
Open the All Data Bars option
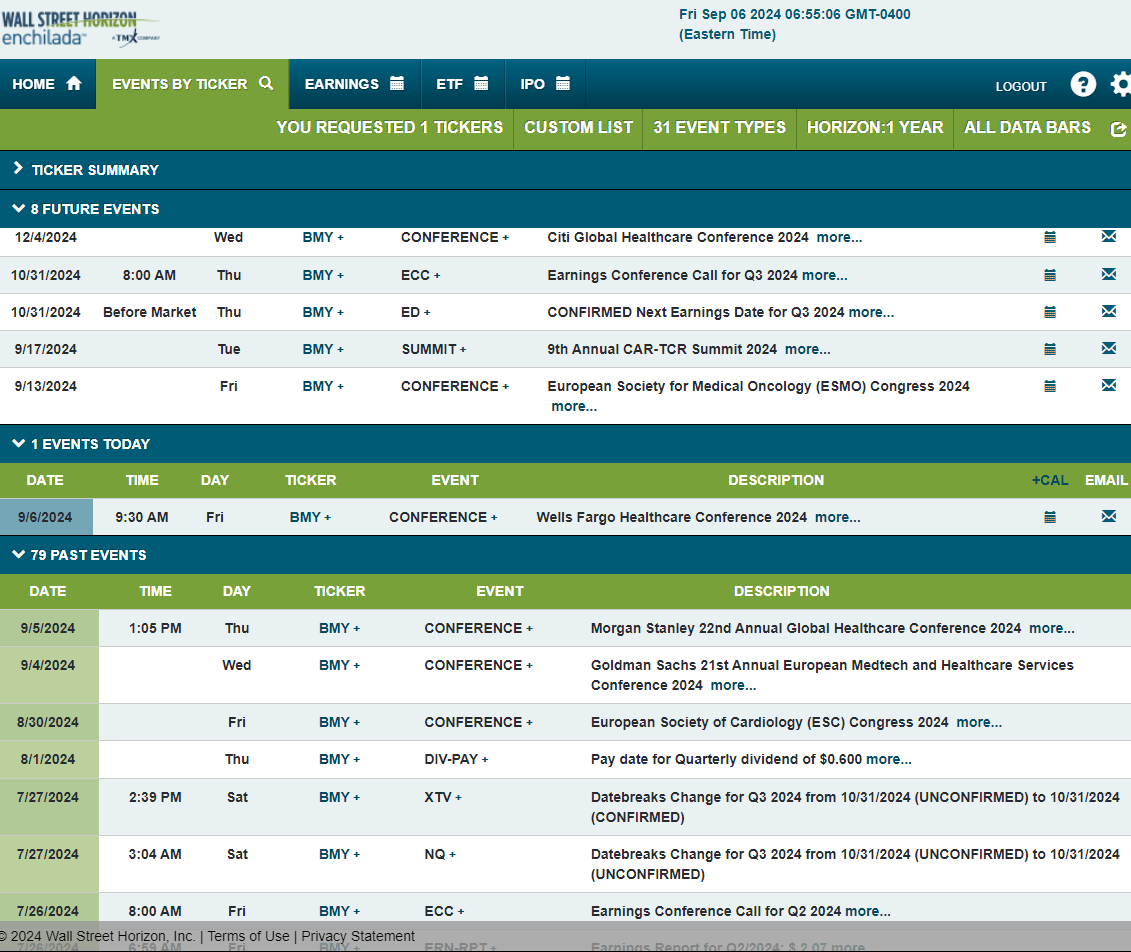pyautogui.click(x=1027, y=128)
